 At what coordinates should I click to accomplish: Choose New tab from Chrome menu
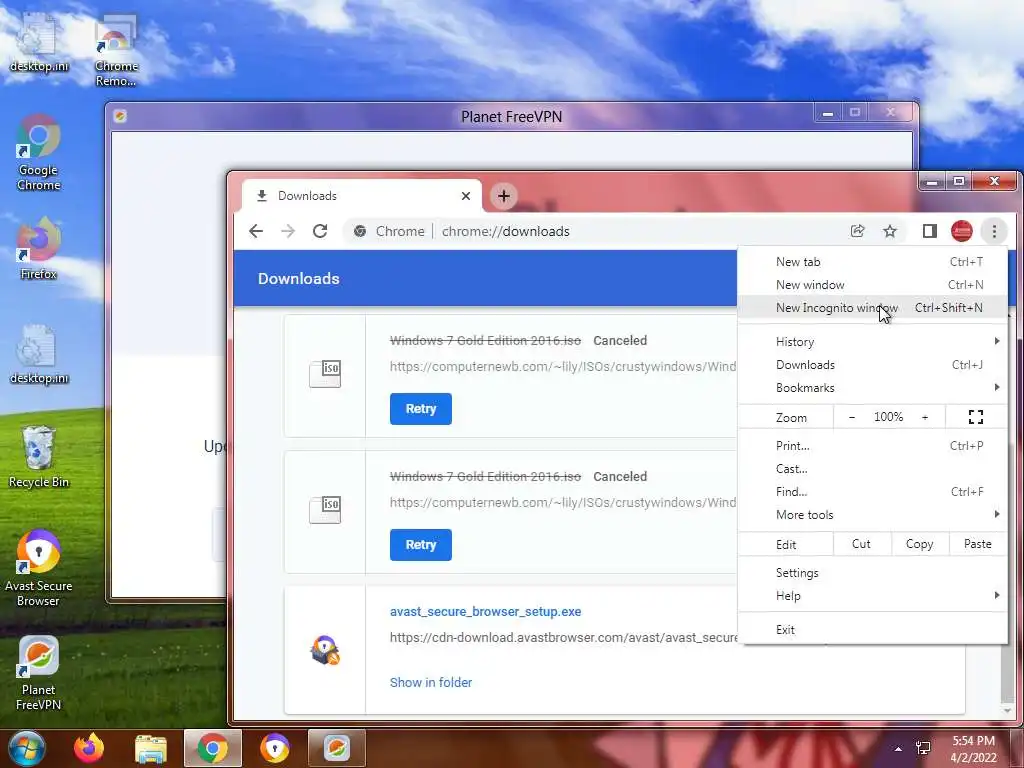point(872,262)
